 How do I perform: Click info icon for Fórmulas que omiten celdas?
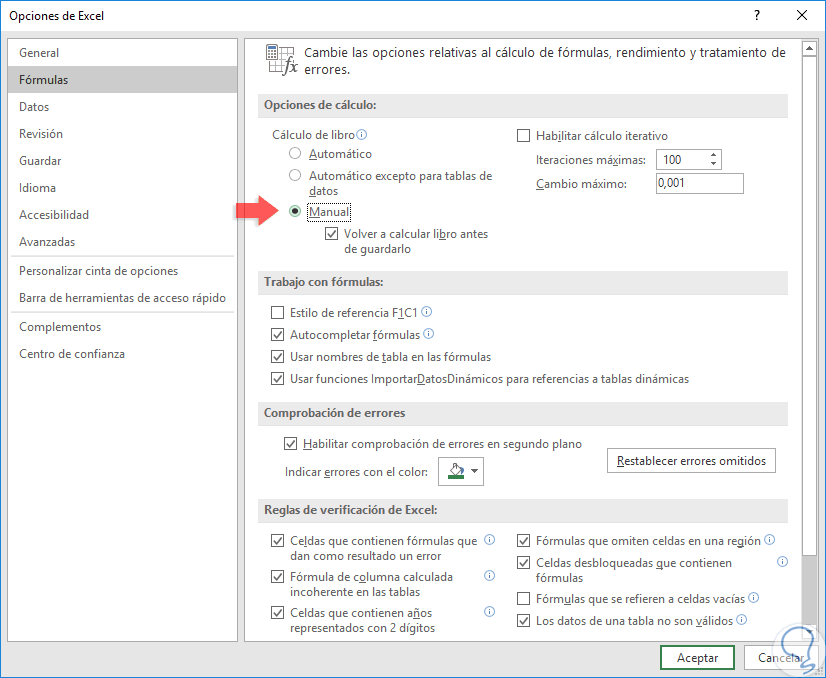click(770, 539)
